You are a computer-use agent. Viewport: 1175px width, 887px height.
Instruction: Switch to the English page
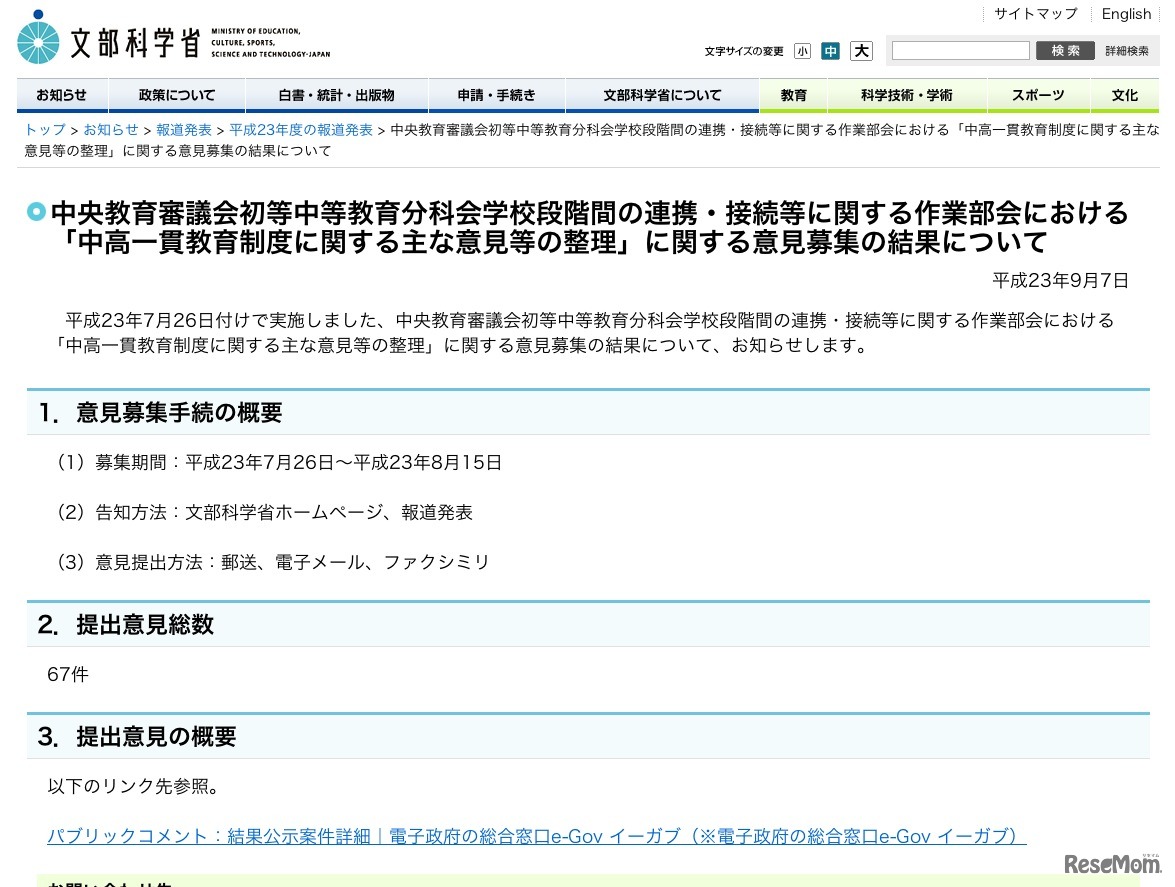point(1126,13)
